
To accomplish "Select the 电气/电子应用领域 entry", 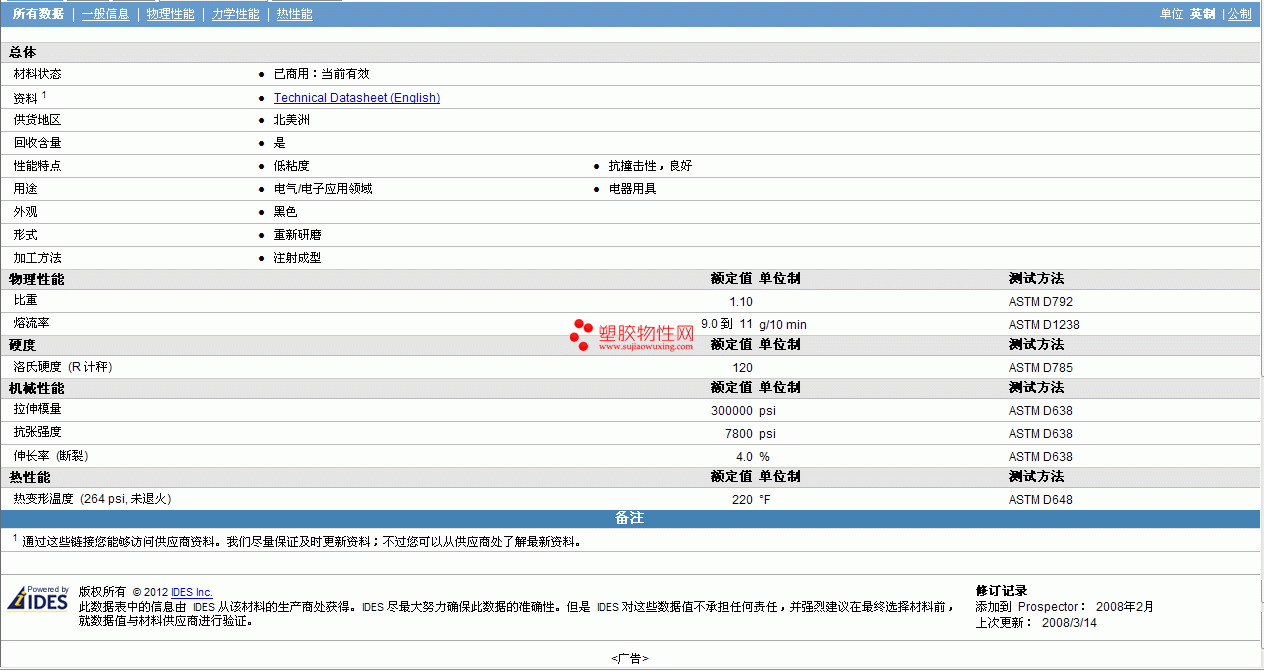I will (x=322, y=189).
